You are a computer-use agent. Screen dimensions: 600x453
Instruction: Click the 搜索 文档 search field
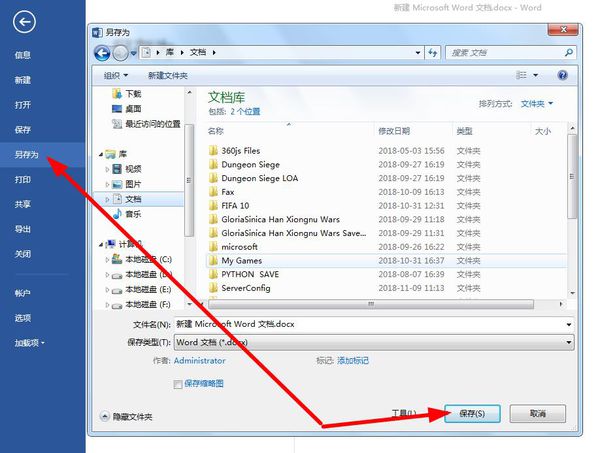pyautogui.click(x=504, y=52)
